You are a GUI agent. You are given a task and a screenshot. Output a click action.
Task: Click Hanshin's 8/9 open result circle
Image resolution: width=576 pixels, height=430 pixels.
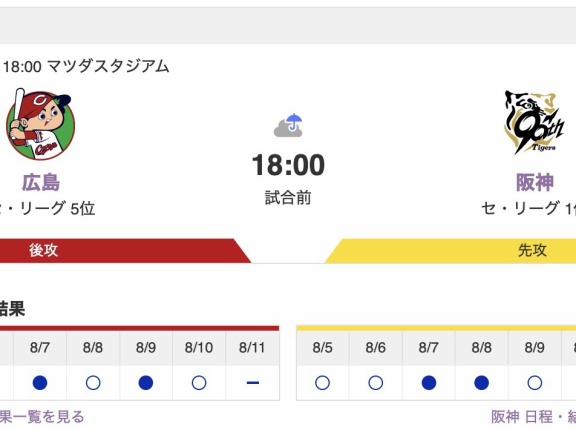click(x=534, y=383)
